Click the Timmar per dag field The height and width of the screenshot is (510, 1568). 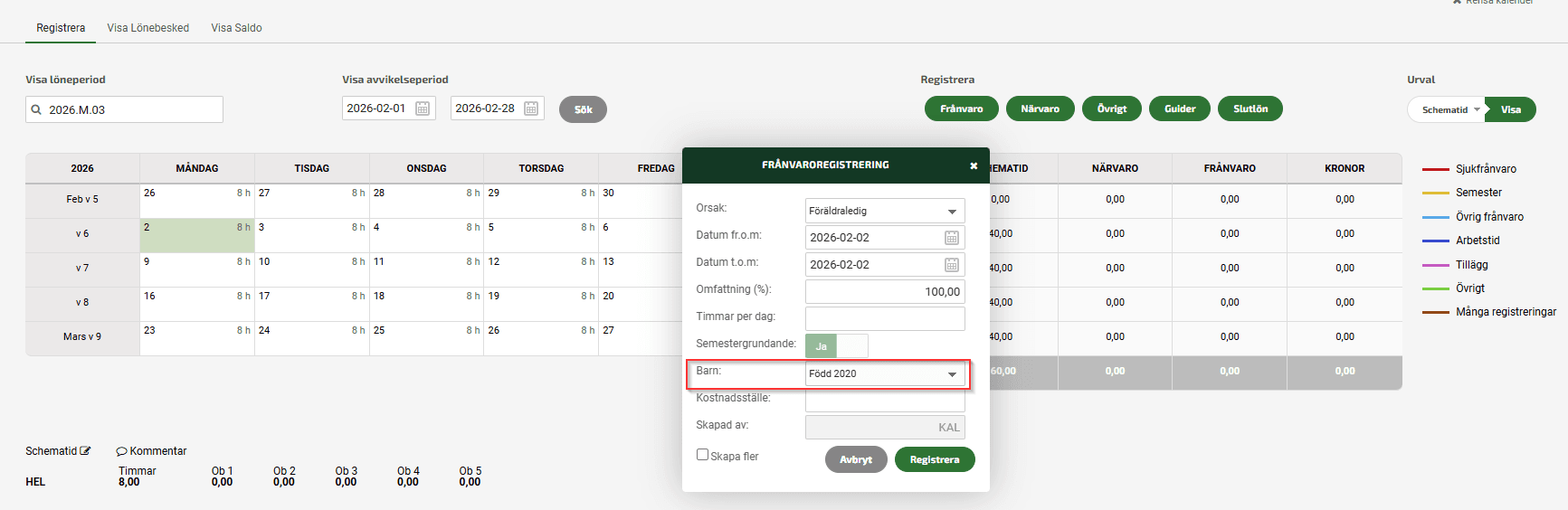pyautogui.click(x=885, y=318)
